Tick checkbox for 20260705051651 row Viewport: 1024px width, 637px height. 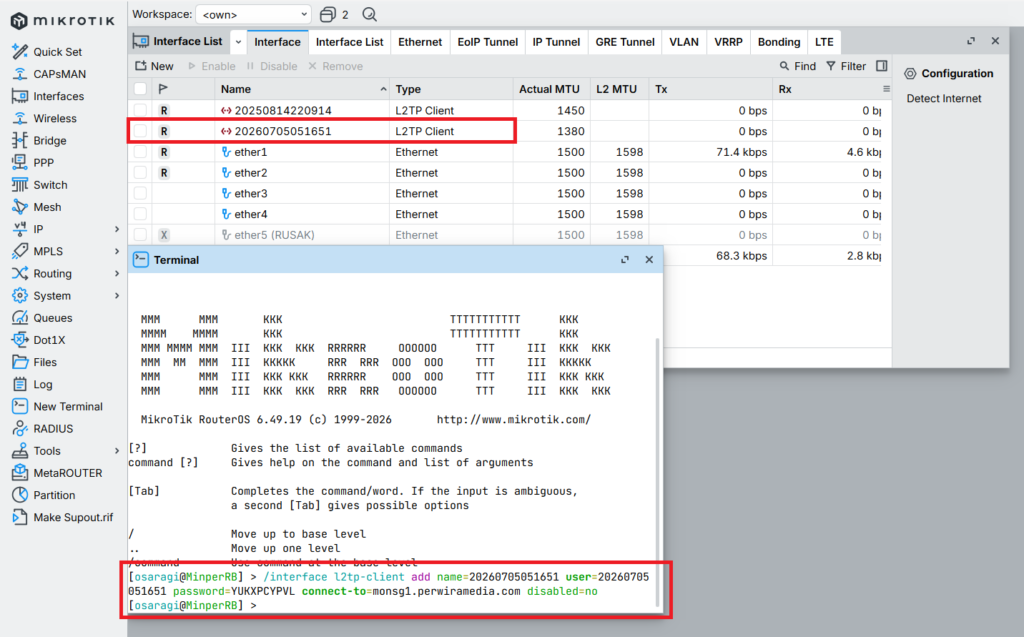pos(140,131)
